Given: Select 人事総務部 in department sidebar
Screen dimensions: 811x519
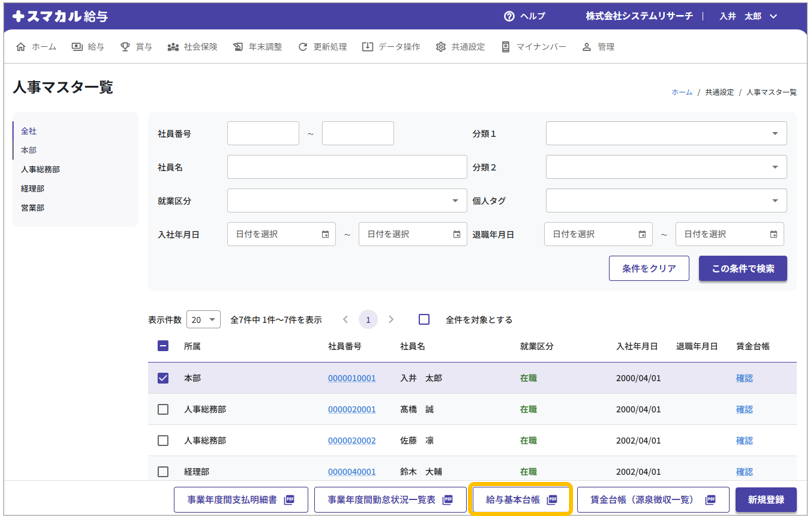Looking at the screenshot, I should pyautogui.click(x=40, y=169).
